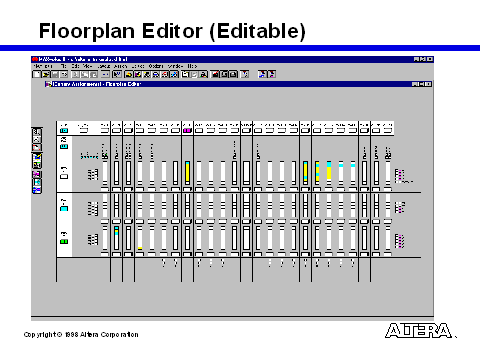Viewport: 480px width, 360px height.
Task: Toggle the yellow-and-blue floorplan view palette button
Action: [37, 157]
